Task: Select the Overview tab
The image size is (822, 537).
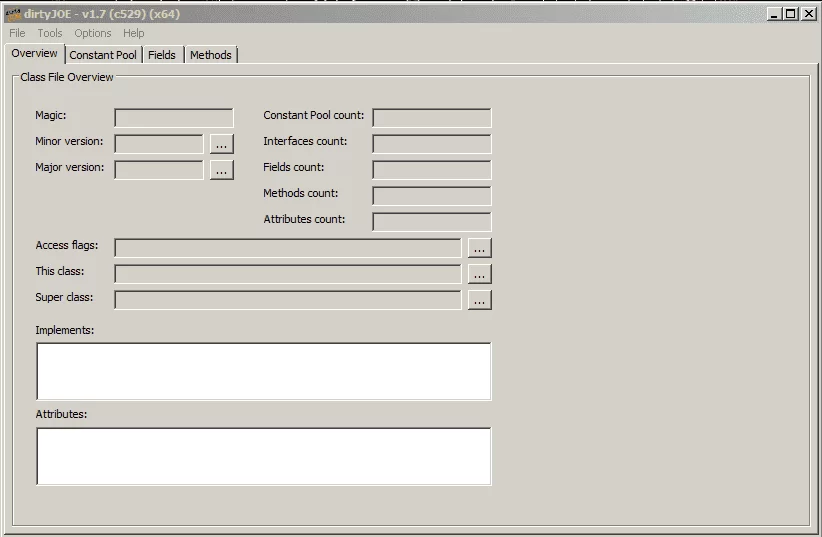Action: pos(34,54)
